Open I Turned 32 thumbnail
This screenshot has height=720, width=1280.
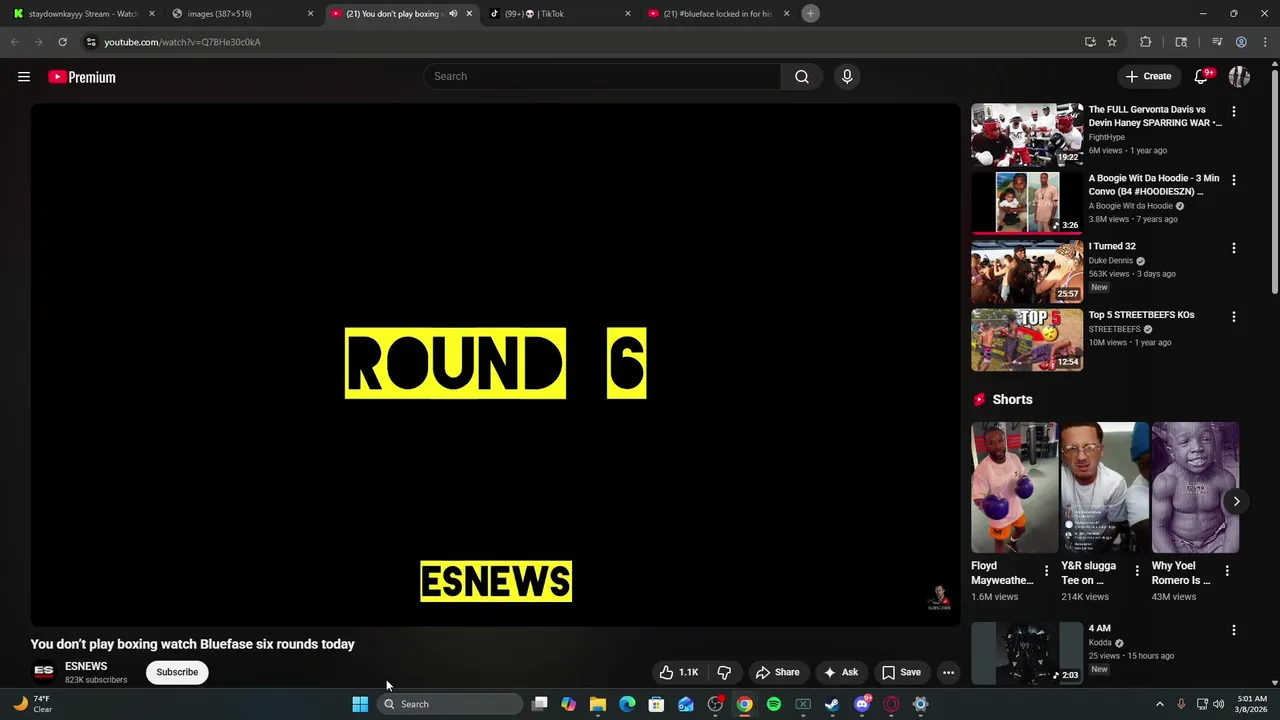1027,271
